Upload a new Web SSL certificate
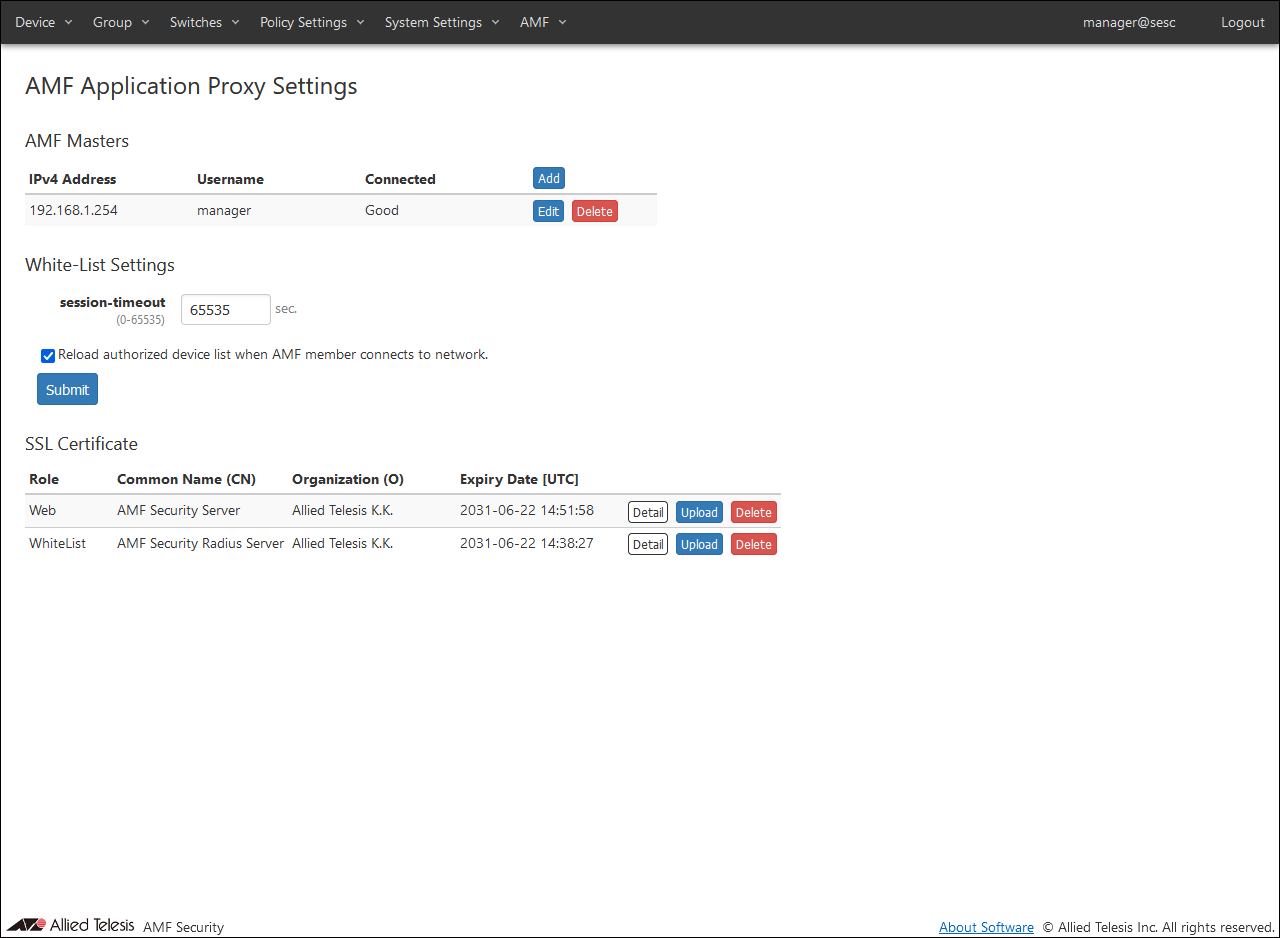 click(x=699, y=512)
